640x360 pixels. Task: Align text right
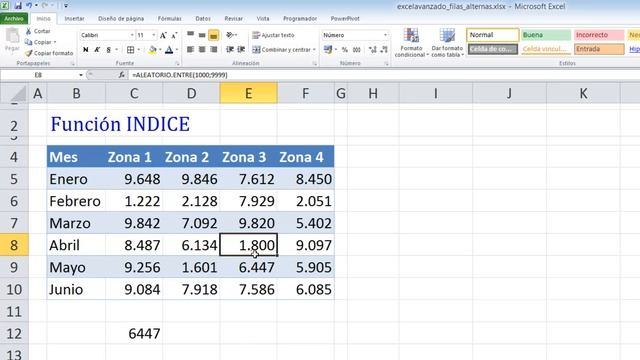(213, 49)
